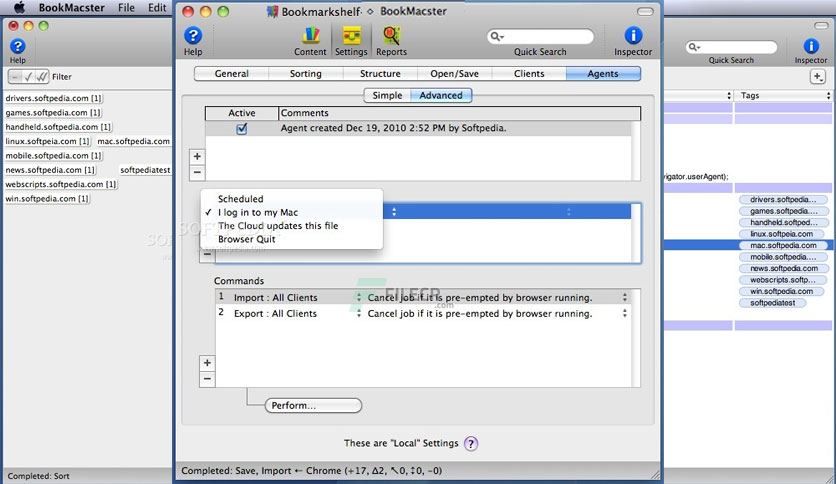Open the trigger type dropdown arrows
The image size is (836, 484).
tap(394, 212)
